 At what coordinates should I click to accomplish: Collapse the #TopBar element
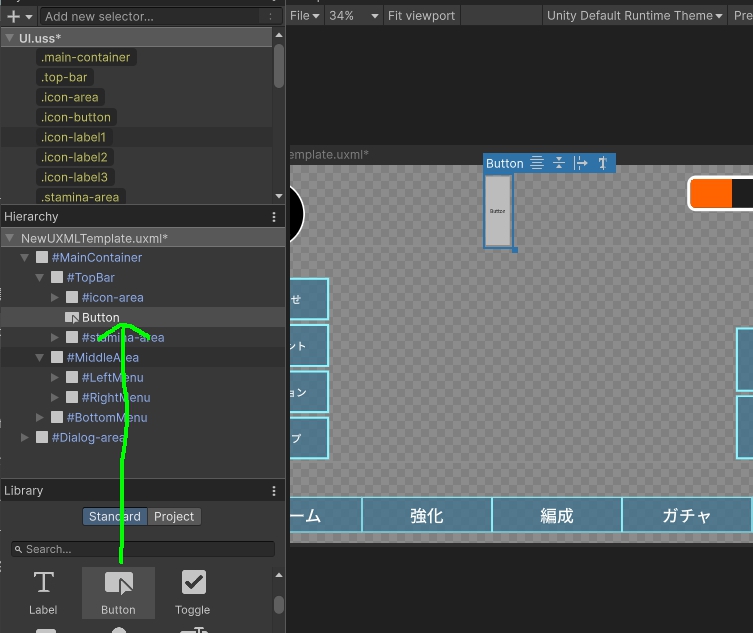(x=40, y=278)
